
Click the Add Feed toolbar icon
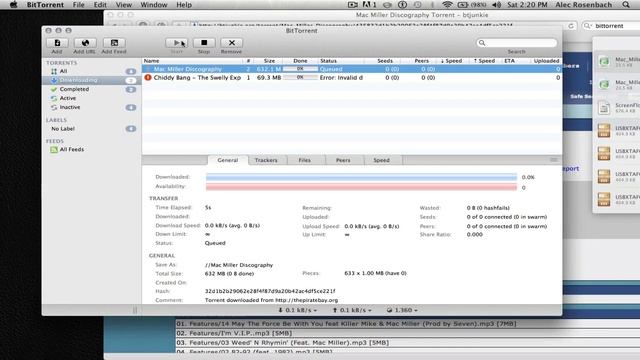[114, 43]
